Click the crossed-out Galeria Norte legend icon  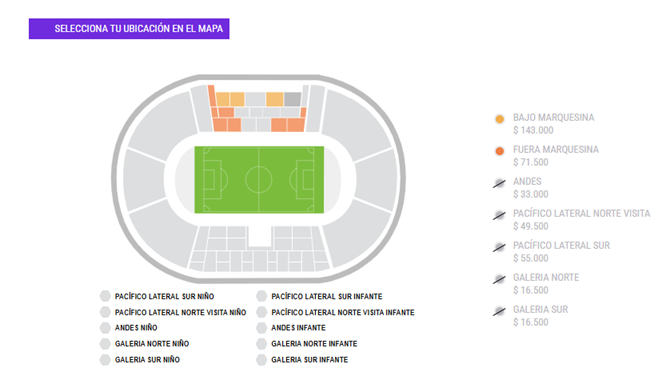tap(499, 279)
